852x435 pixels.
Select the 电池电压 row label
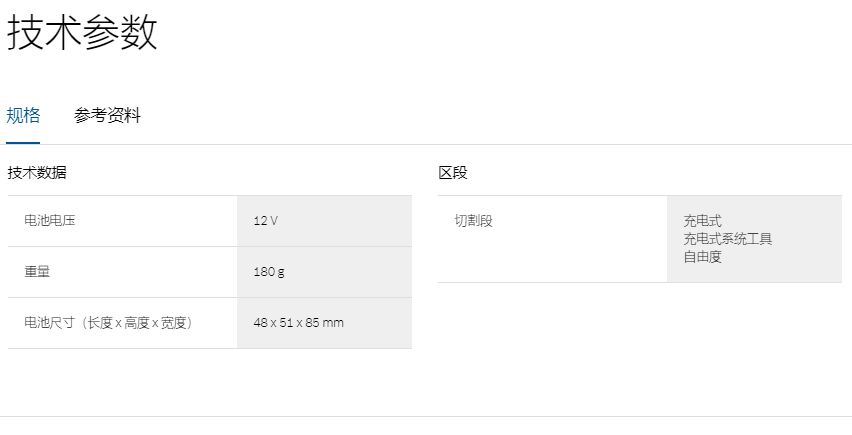pyautogui.click(x=50, y=220)
